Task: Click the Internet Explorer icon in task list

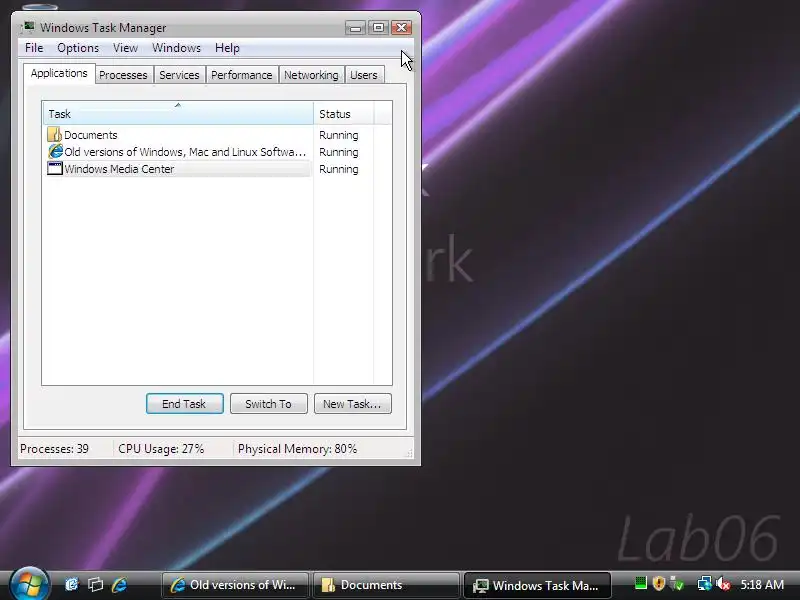Action: point(55,152)
